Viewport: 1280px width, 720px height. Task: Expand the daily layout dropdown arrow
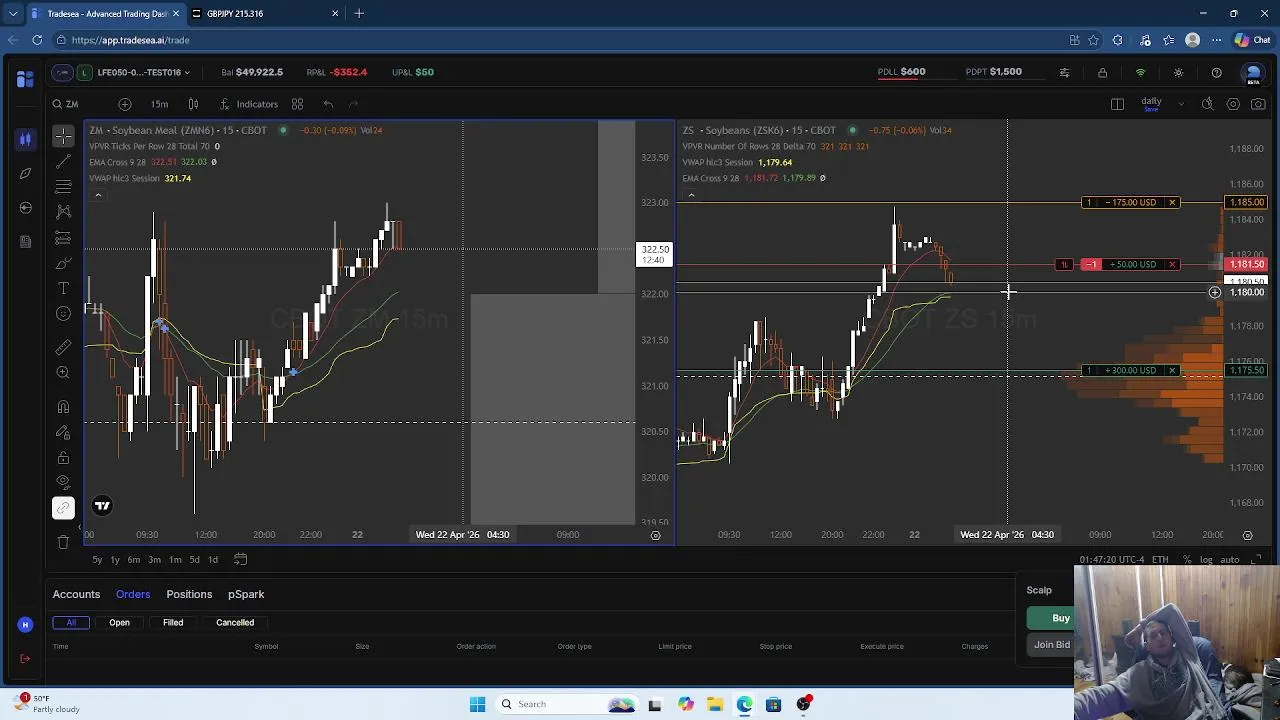coord(1181,104)
